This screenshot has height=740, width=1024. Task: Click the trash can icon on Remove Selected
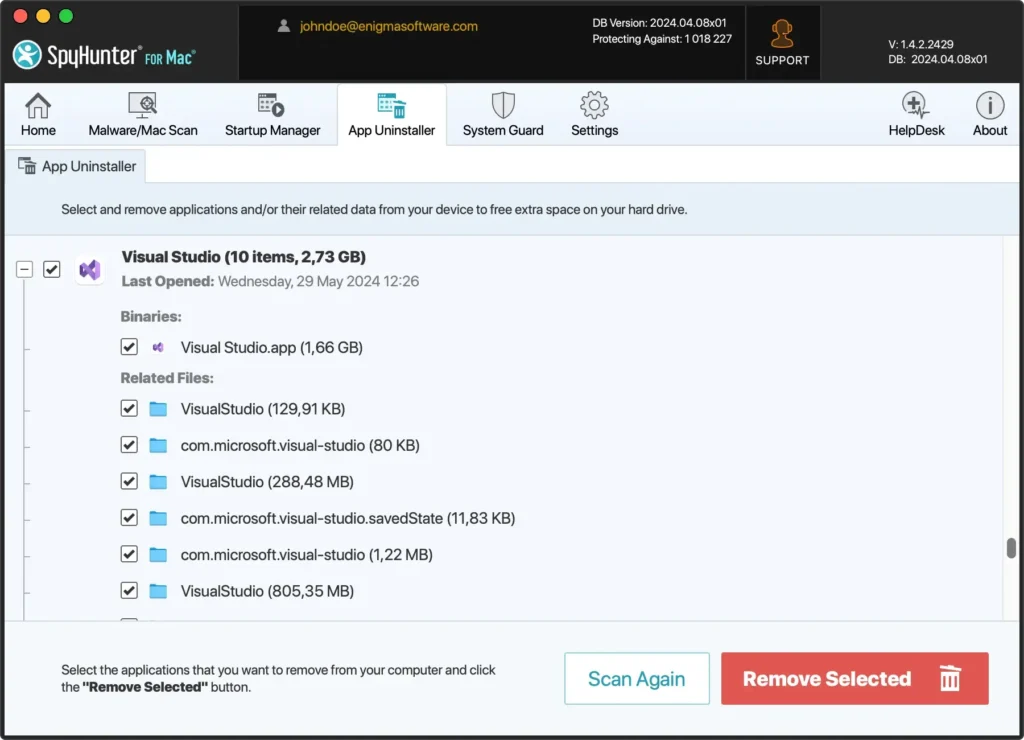click(950, 678)
